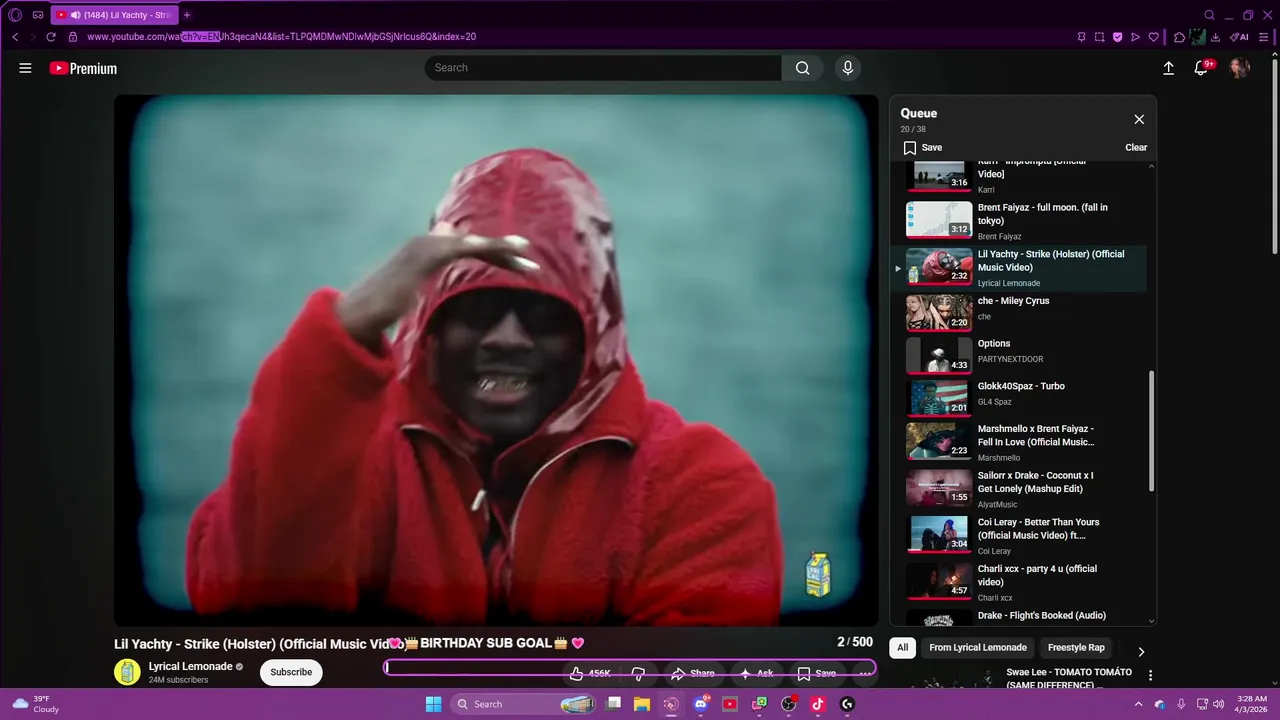
Task: Subscribe to Lyrical Lemonade
Action: tap(291, 672)
